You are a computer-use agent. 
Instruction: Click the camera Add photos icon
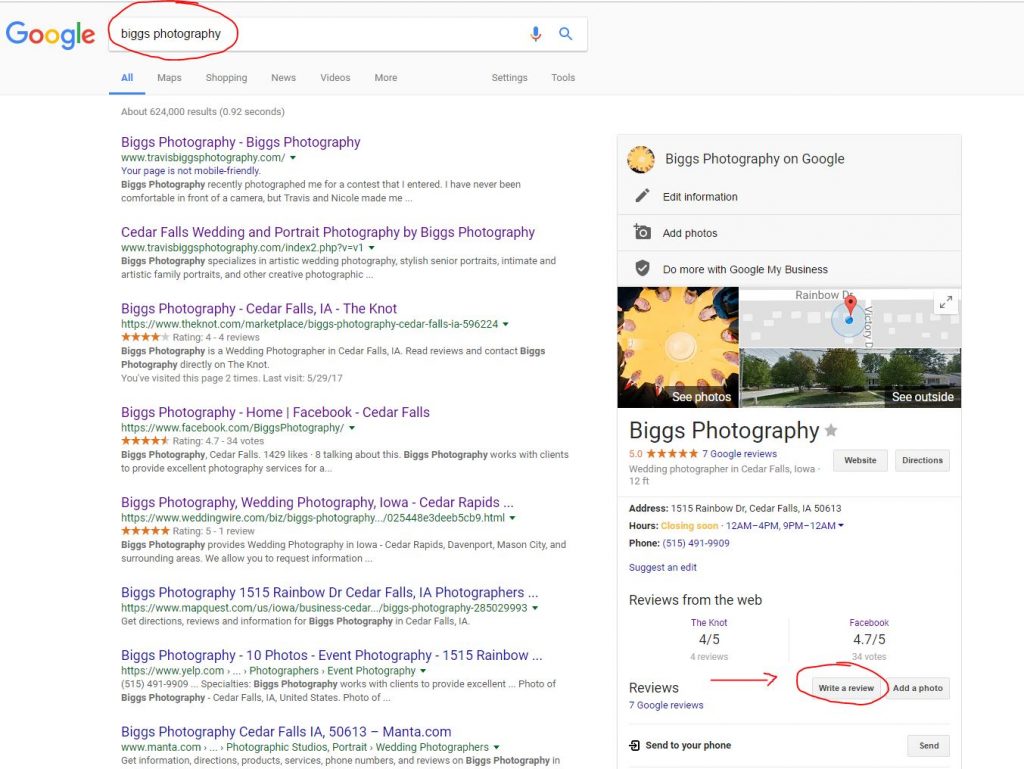point(642,232)
